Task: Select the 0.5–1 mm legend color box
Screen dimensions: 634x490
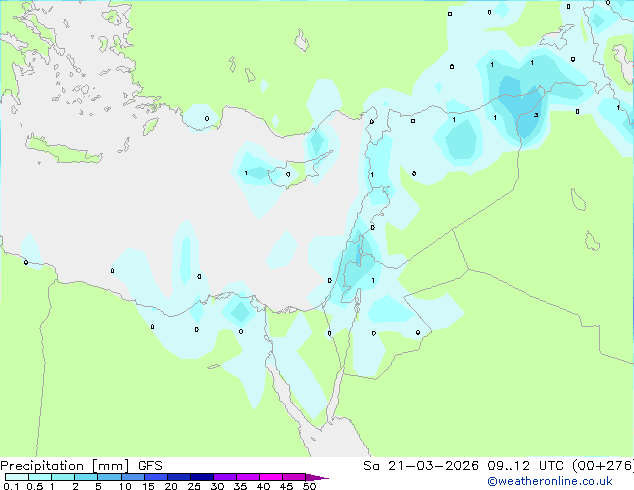Action: click(x=40, y=477)
